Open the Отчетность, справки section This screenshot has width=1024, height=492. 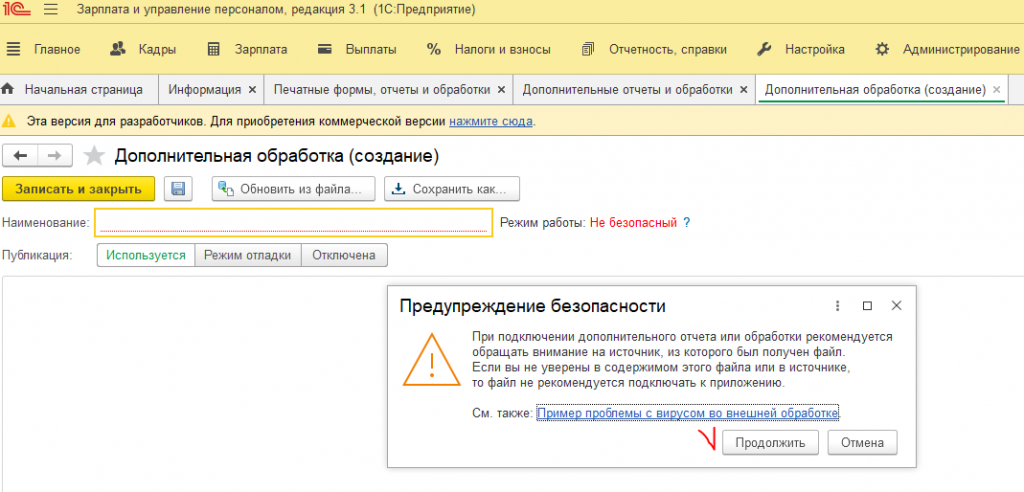[667, 50]
